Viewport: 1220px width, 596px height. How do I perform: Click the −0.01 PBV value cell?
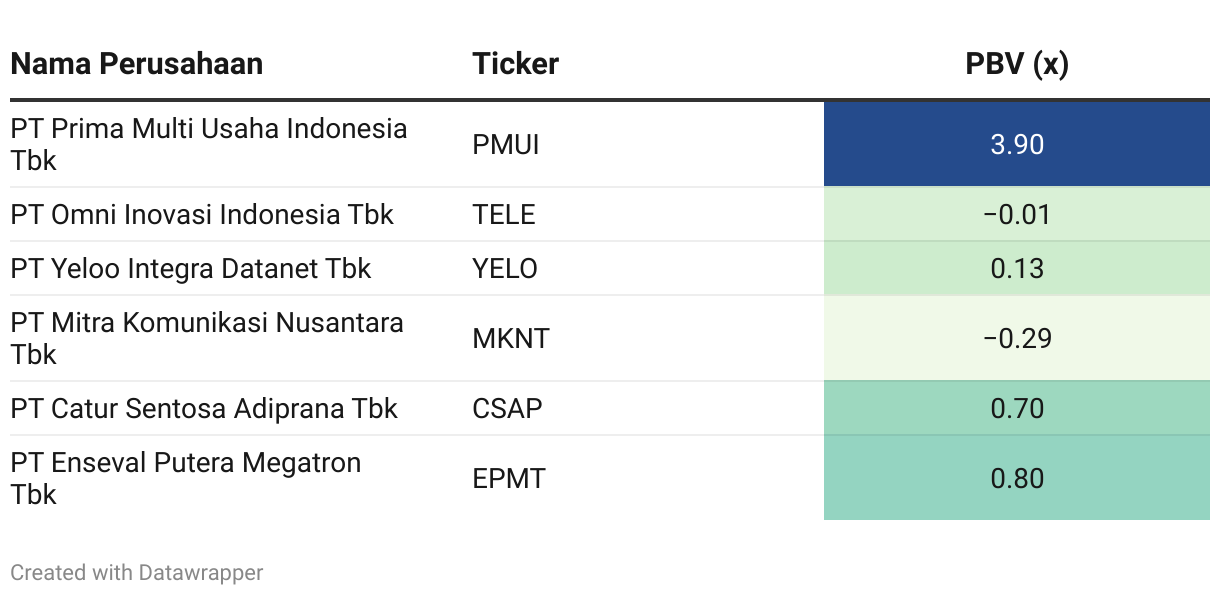click(1016, 214)
